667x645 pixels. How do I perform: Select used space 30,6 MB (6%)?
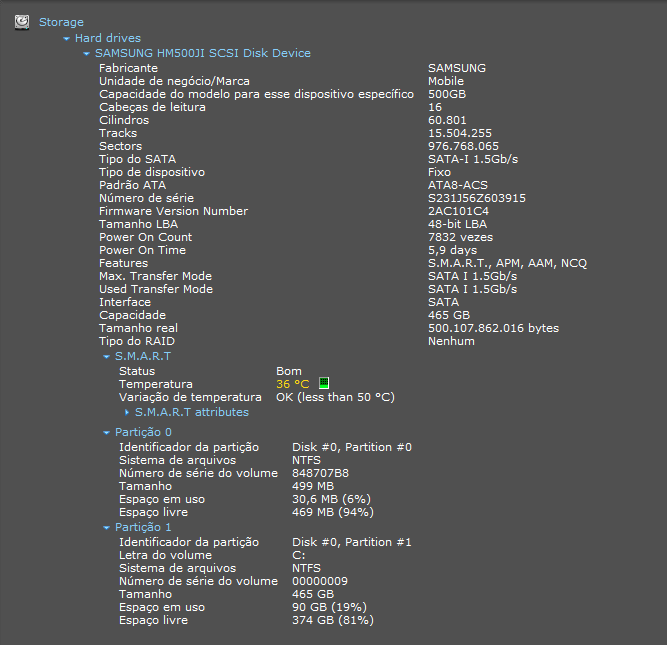pyautogui.click(x=331, y=499)
